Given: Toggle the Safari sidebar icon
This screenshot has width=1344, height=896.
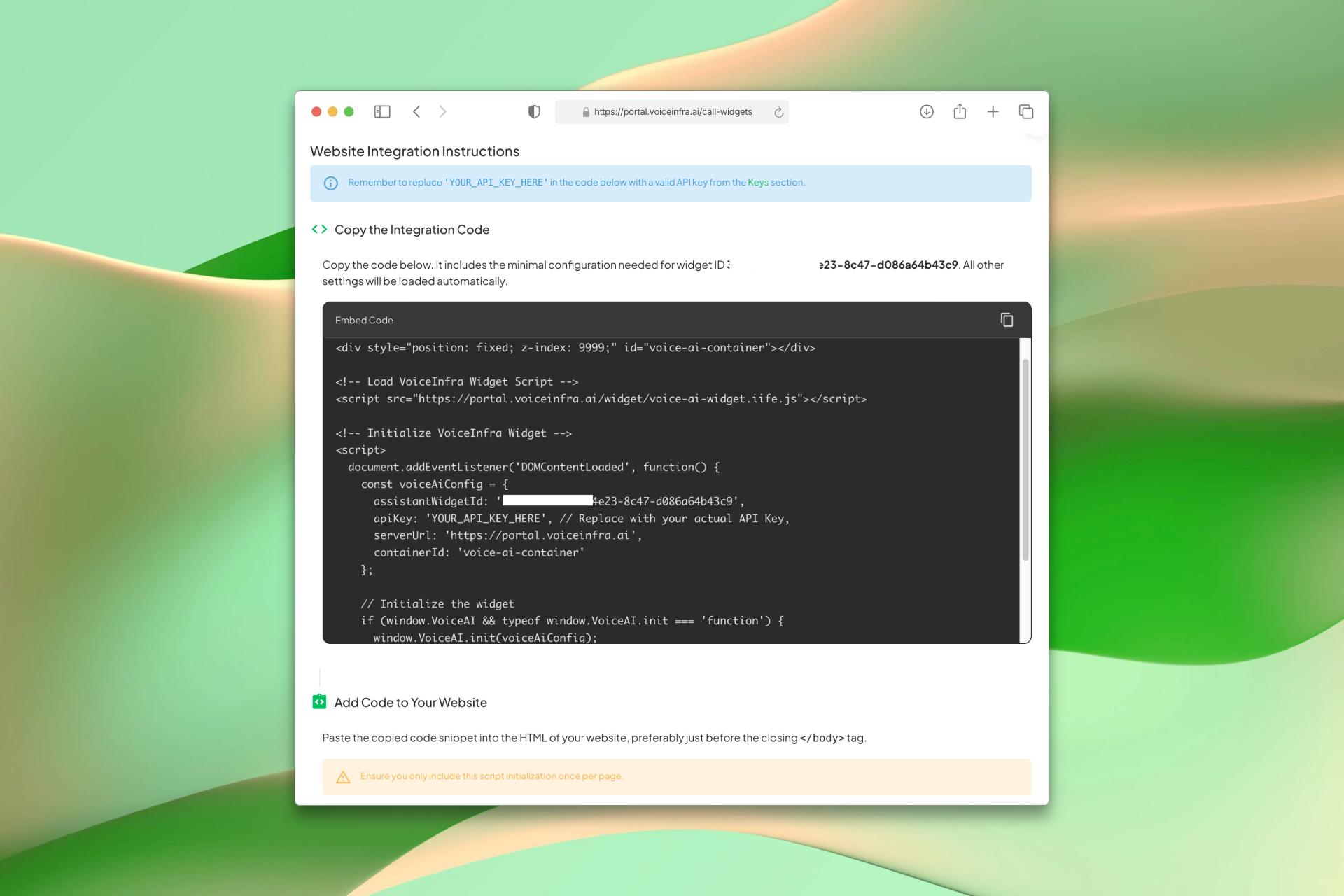Looking at the screenshot, I should pyautogui.click(x=382, y=112).
